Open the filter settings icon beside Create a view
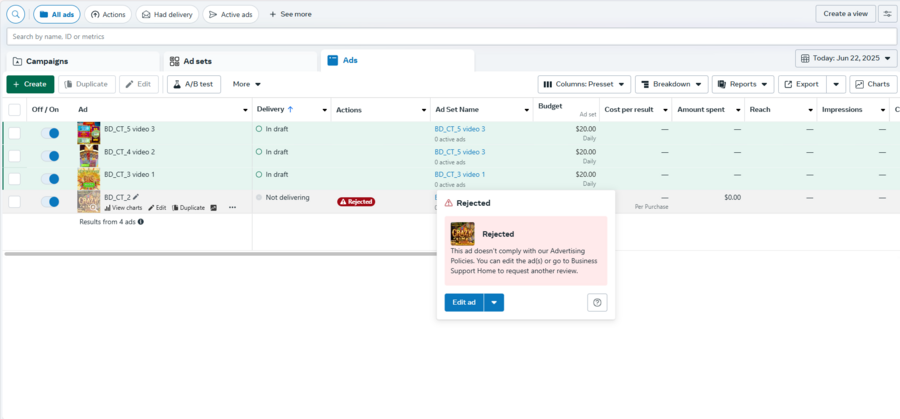The width and height of the screenshot is (900, 419). [886, 14]
